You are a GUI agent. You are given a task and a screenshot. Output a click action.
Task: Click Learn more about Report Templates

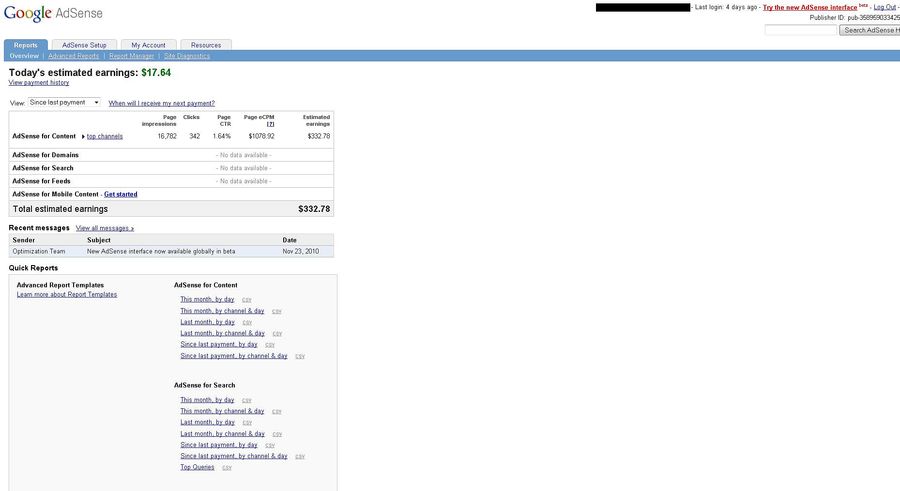point(67,294)
